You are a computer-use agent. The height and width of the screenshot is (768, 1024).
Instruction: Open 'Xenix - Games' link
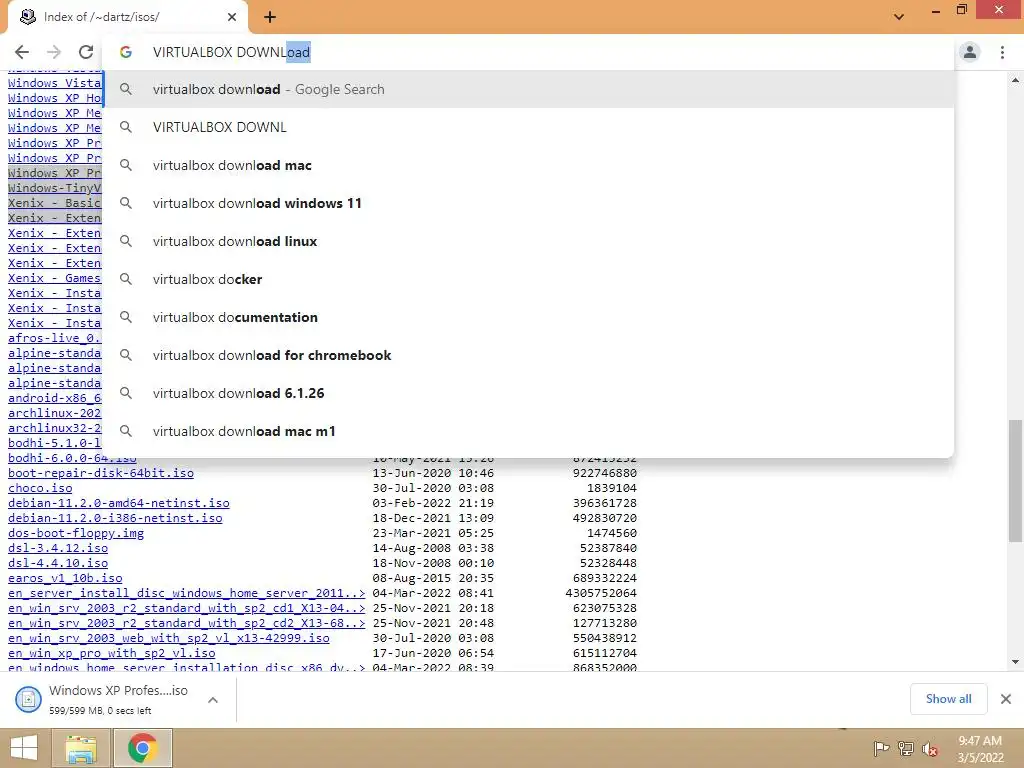click(x=54, y=278)
